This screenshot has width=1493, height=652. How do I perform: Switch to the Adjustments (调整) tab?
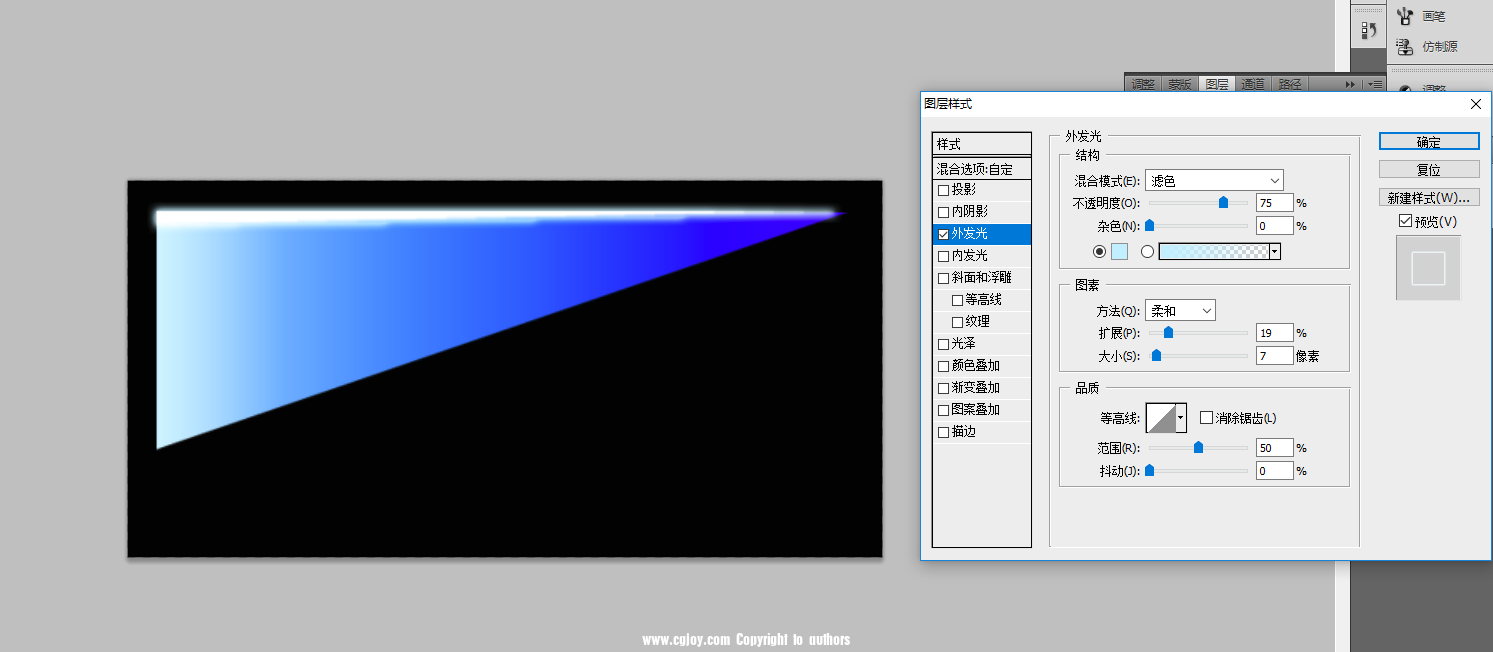pyautogui.click(x=1143, y=85)
